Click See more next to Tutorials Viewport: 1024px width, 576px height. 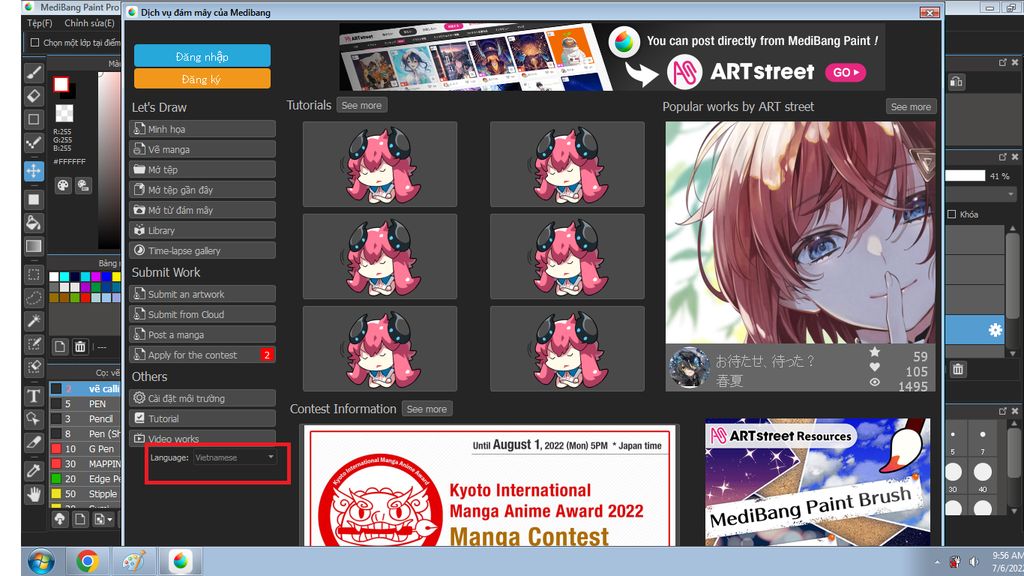(362, 105)
